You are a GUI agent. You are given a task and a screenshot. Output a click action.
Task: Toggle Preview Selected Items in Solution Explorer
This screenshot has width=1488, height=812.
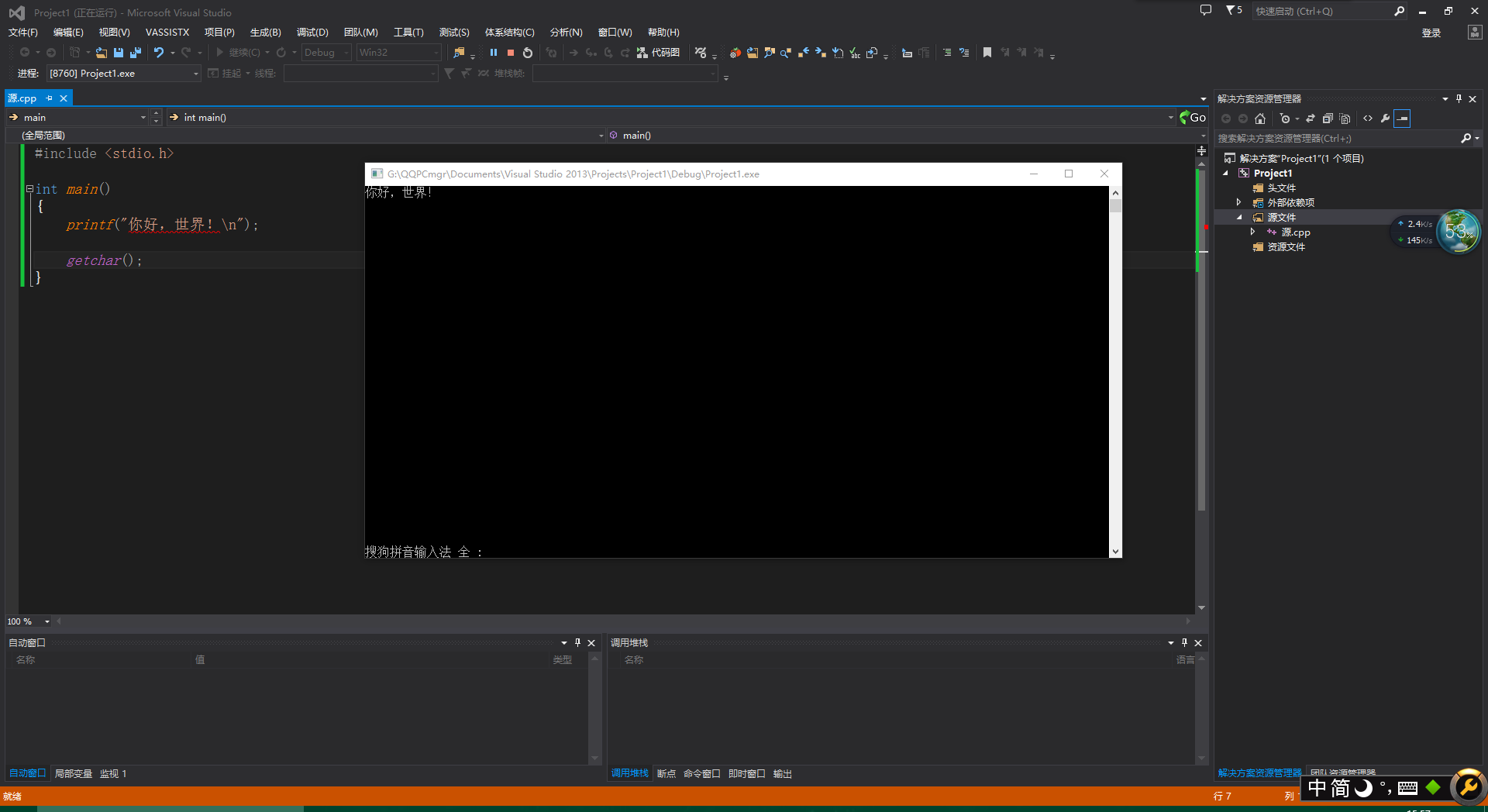[x=1402, y=119]
